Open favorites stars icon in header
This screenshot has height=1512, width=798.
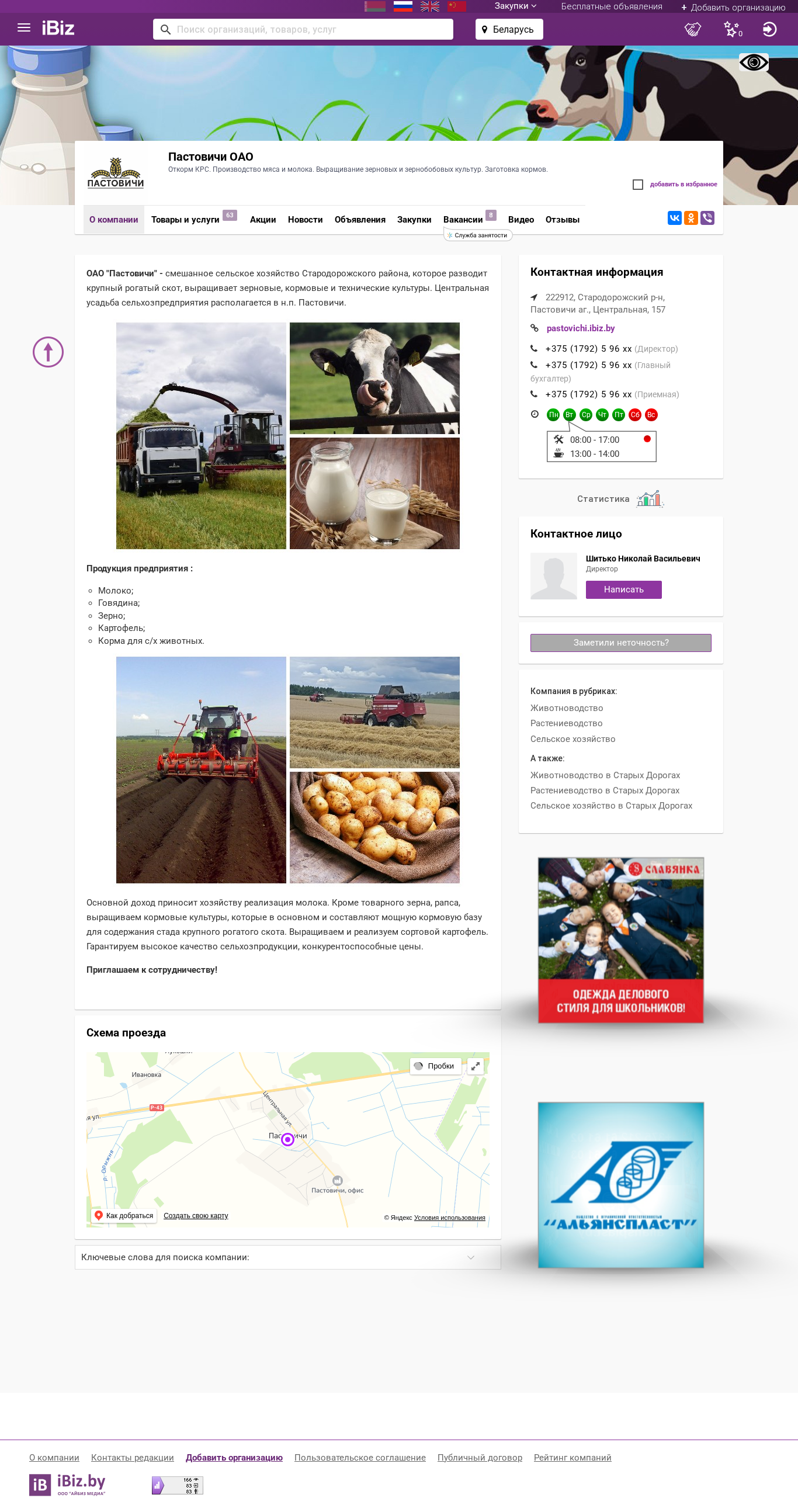click(733, 29)
